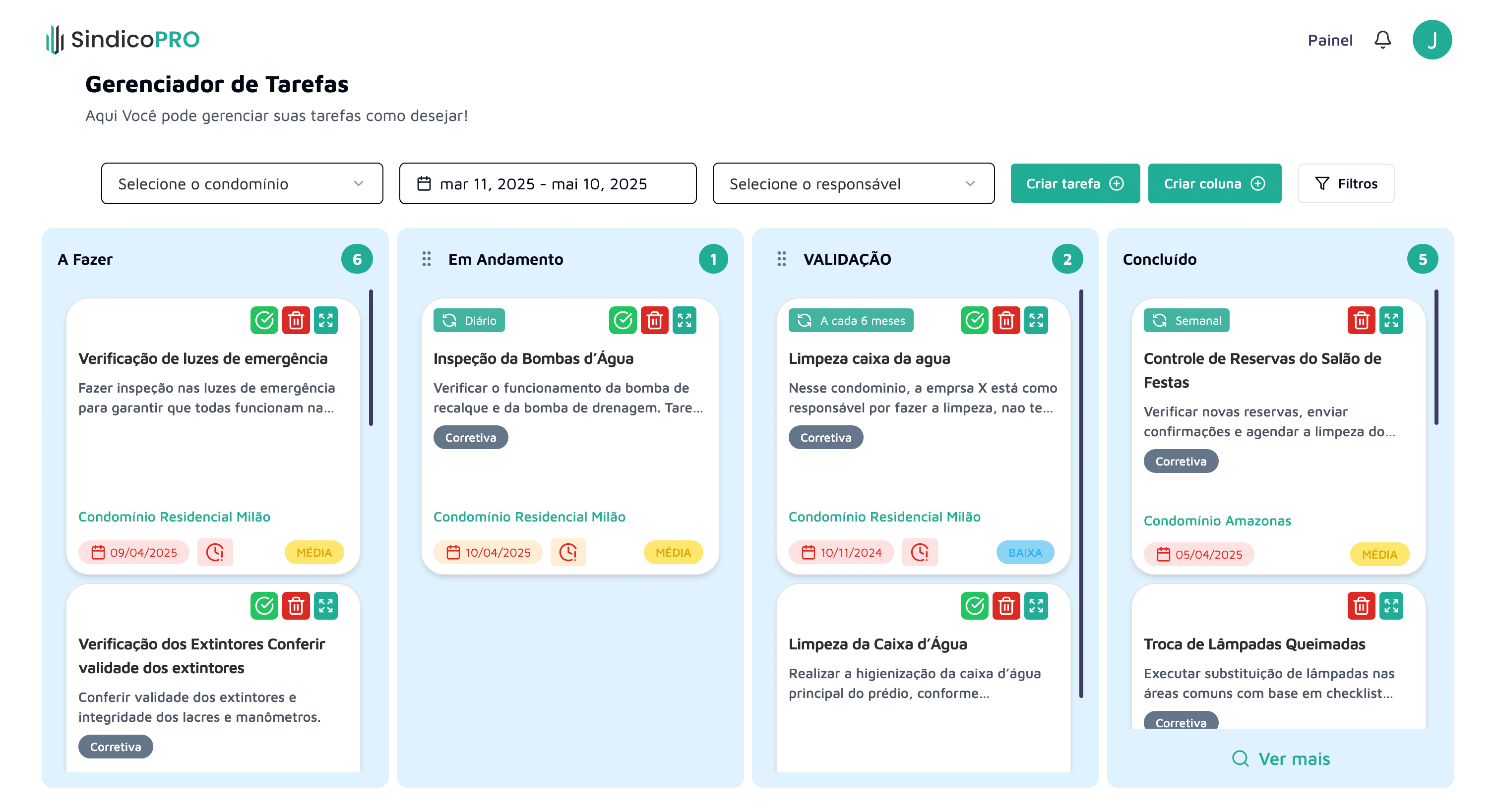
Task: Mark "Verificação de luzes de emergência" as complete
Action: point(265,320)
